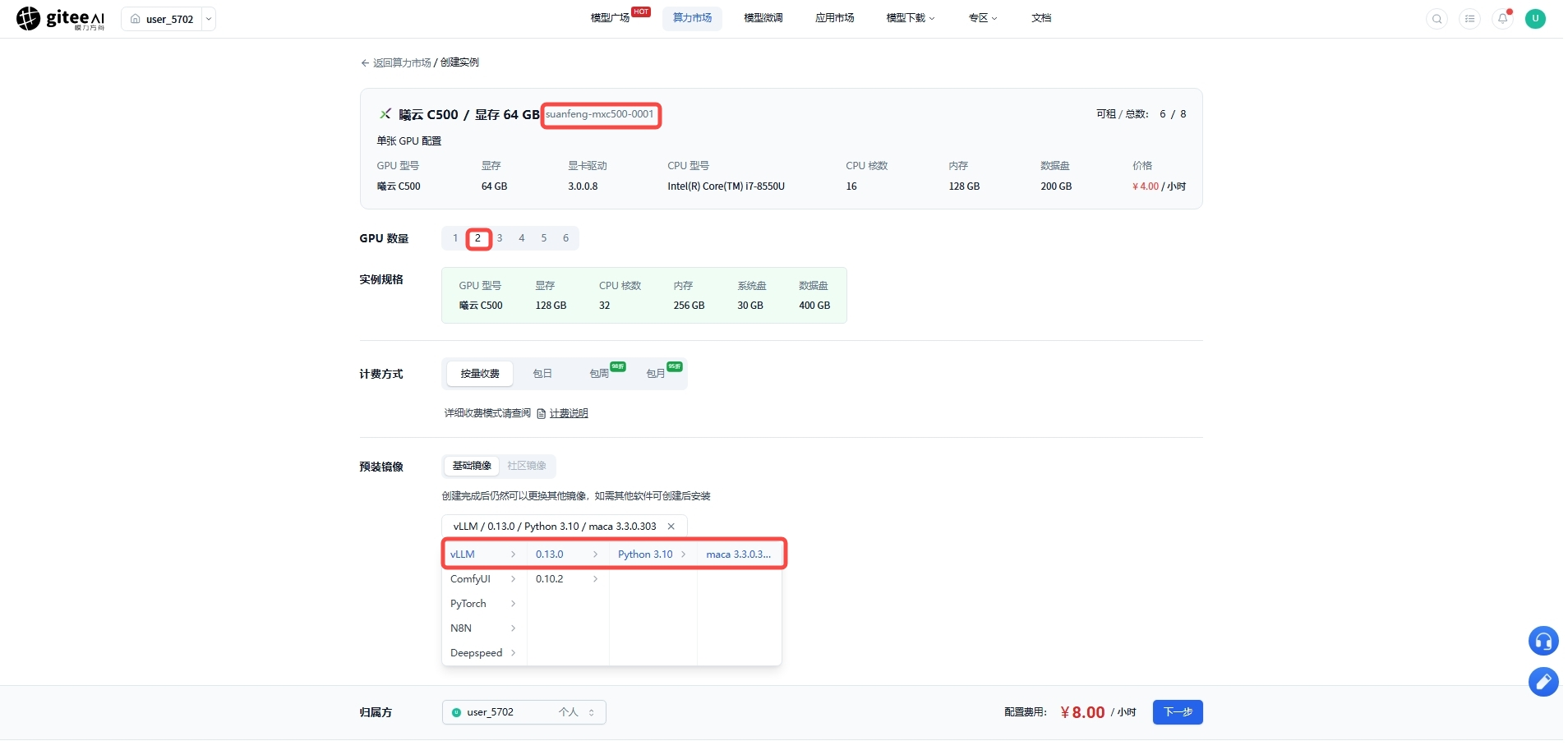Expand the N8N image option

483,628
